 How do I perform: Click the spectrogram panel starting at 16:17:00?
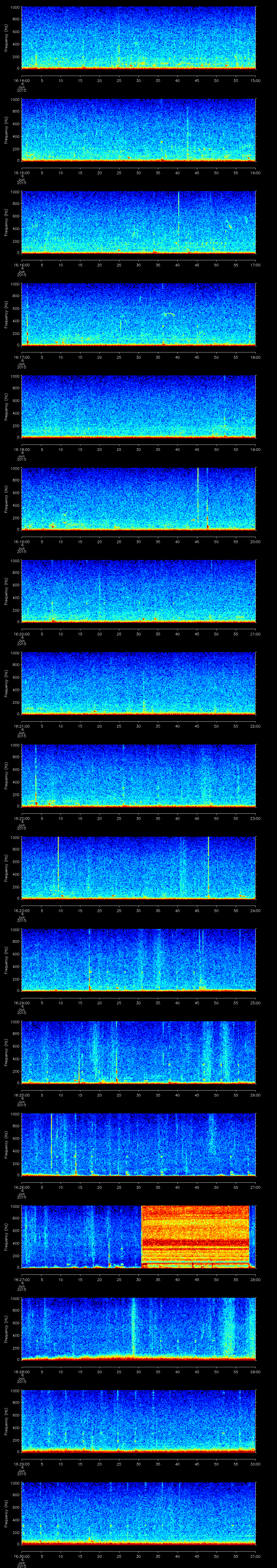(x=138, y=314)
